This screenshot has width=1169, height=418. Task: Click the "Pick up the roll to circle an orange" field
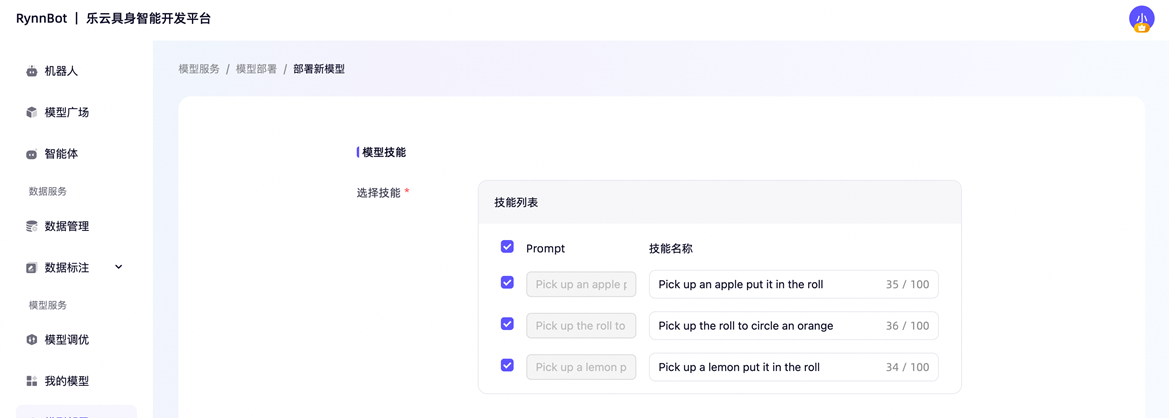pyautogui.click(x=793, y=326)
